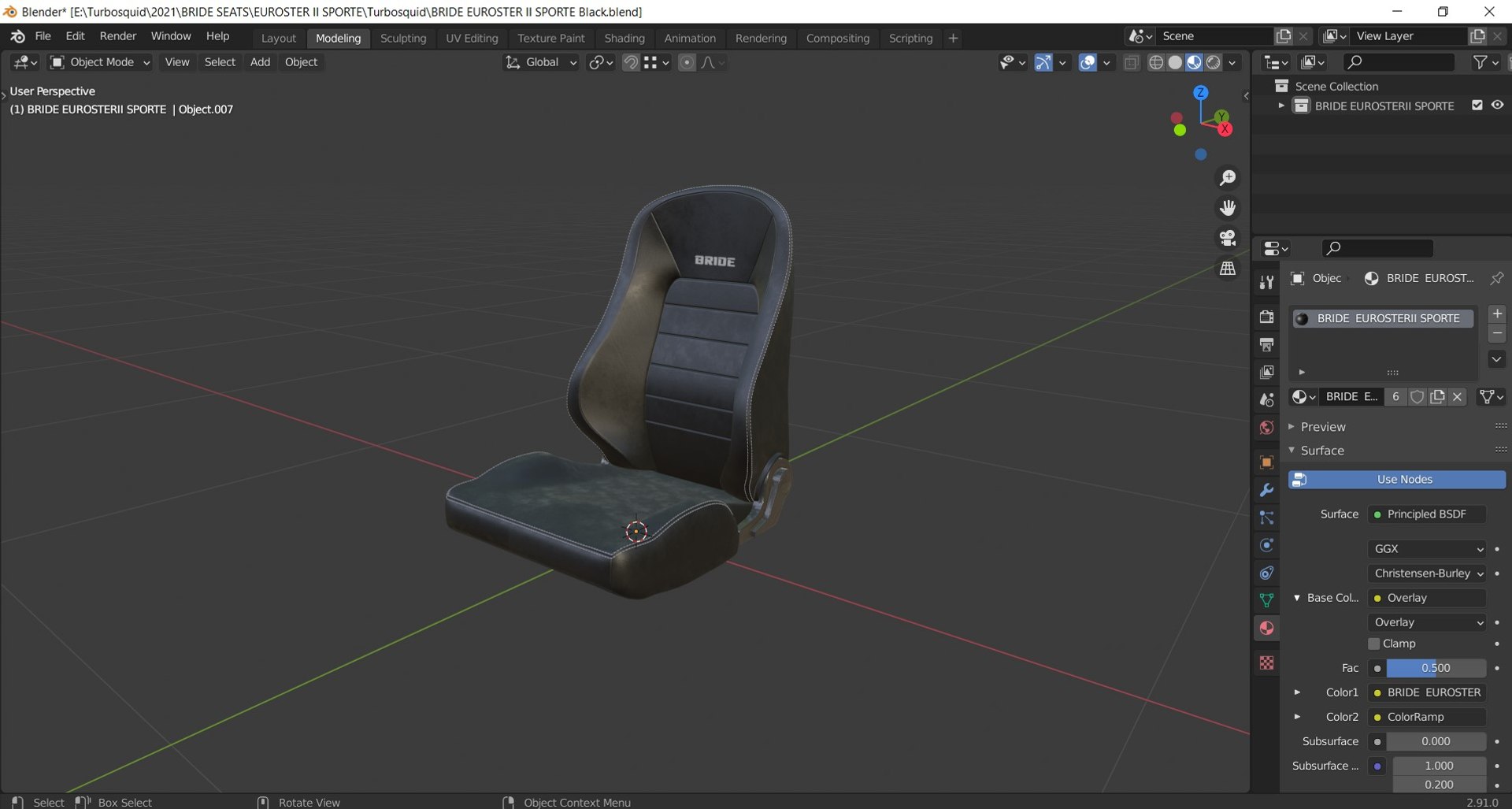Open the Overlay blend type dropdown

[1427, 622]
